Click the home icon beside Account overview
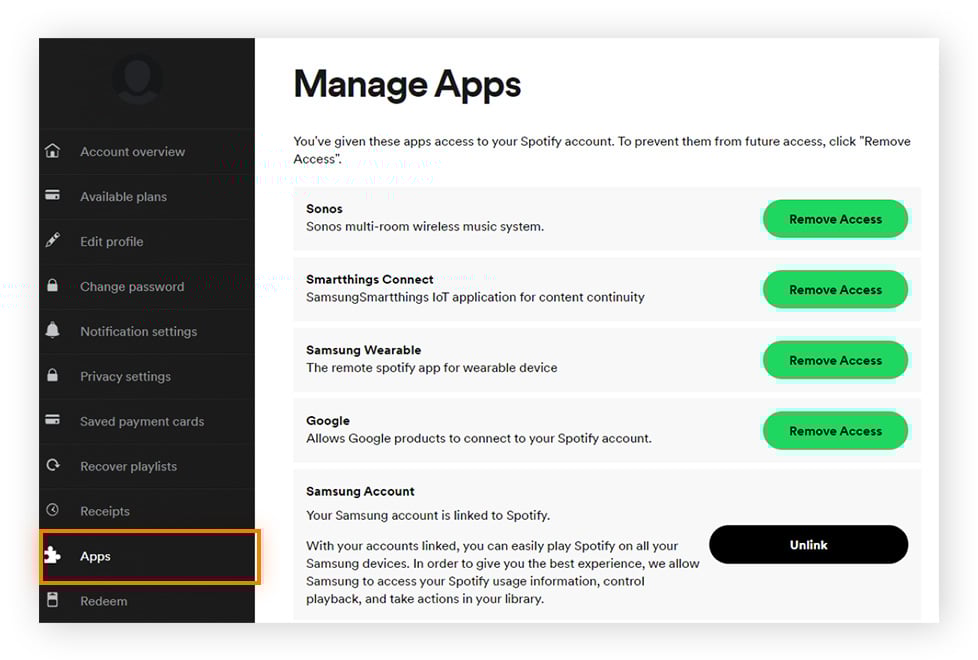The image size is (978, 660). pos(52,151)
